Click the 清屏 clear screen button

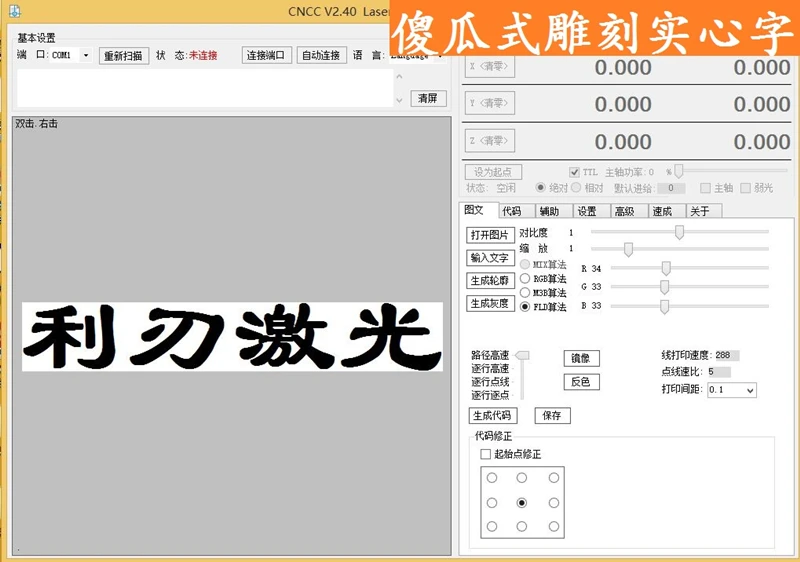click(x=428, y=98)
